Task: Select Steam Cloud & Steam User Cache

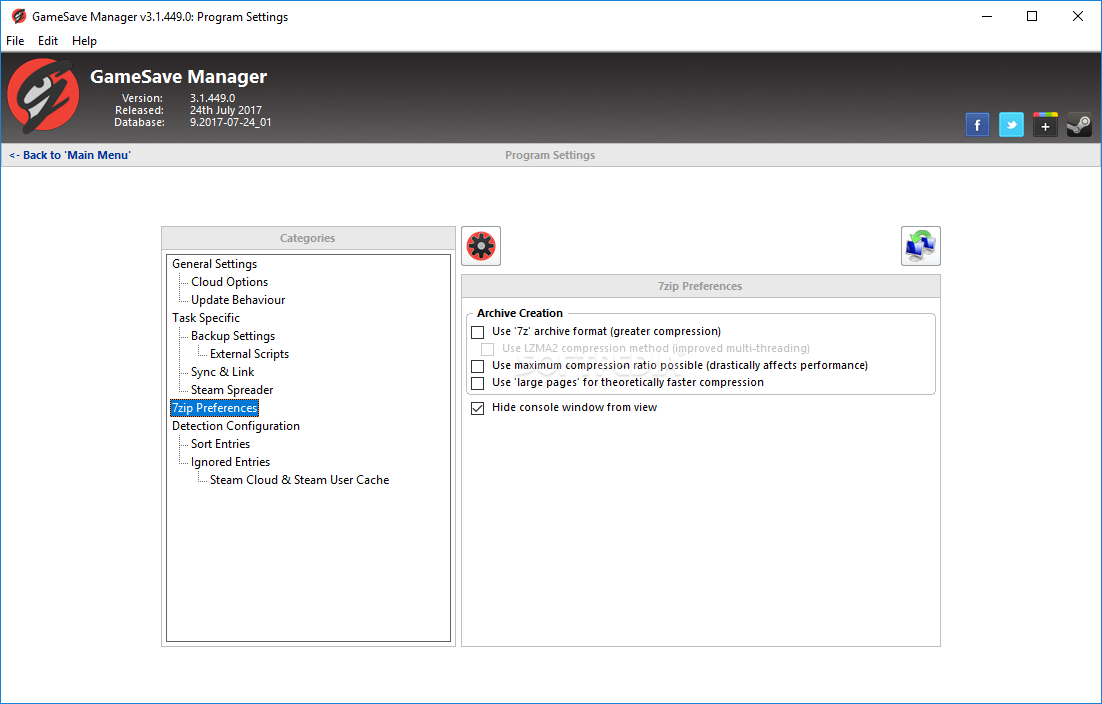Action: tap(299, 480)
